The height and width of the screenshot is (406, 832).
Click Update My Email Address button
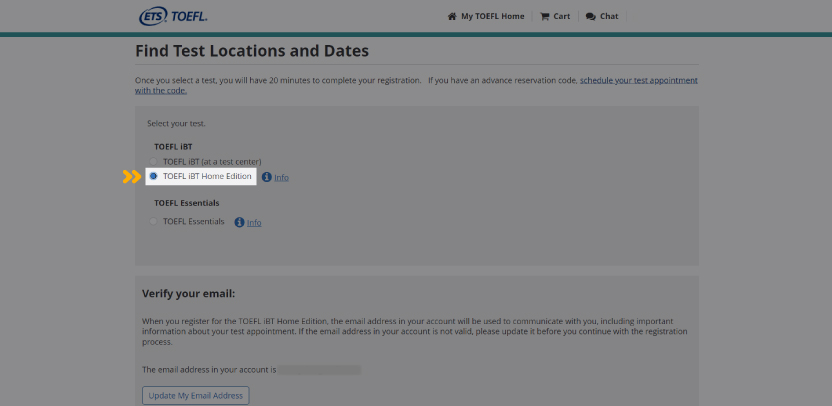[196, 395]
